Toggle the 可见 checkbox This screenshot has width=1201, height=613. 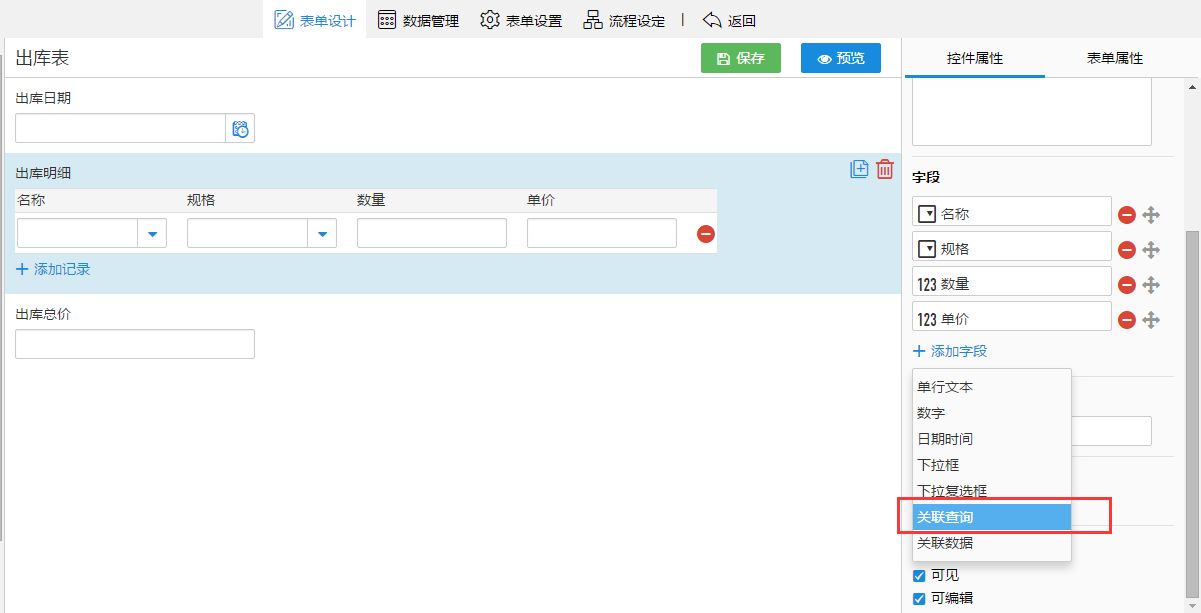click(919, 576)
